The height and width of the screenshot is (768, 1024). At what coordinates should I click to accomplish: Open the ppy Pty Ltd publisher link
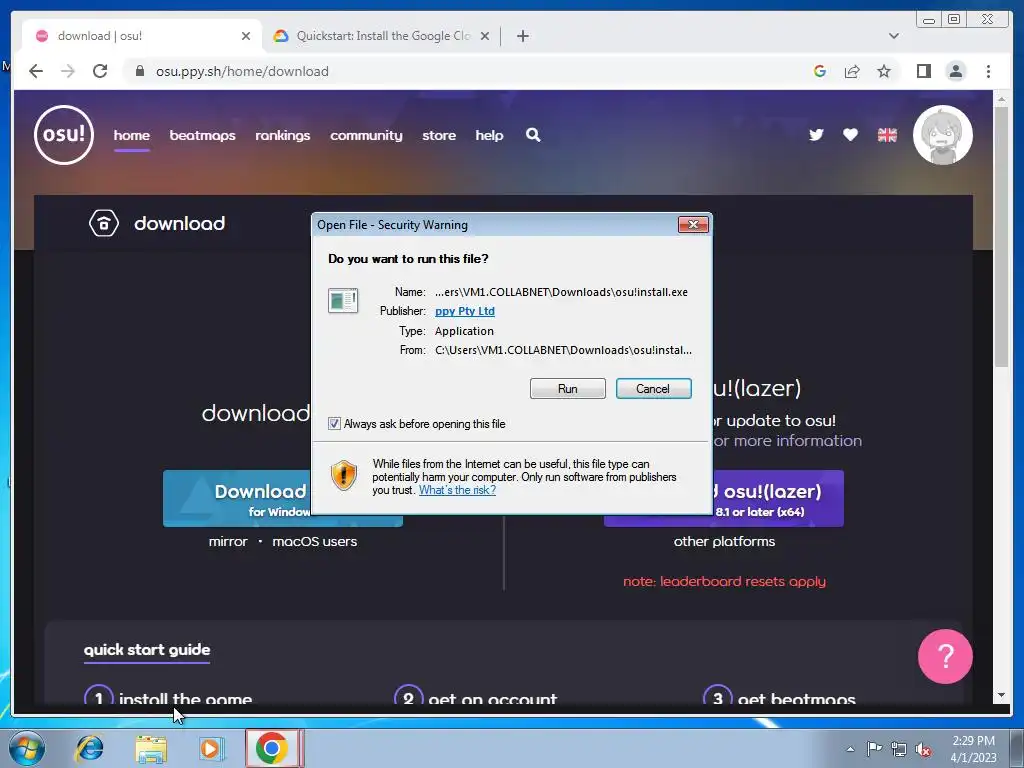(464, 311)
